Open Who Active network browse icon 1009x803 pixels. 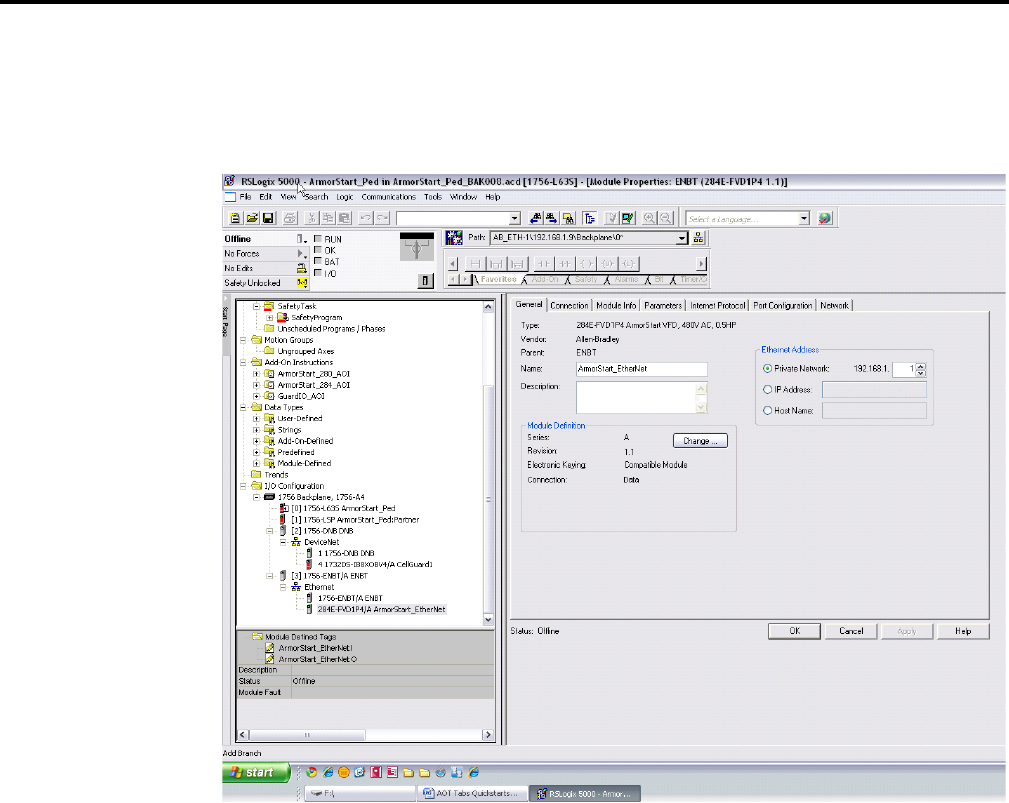click(698, 238)
